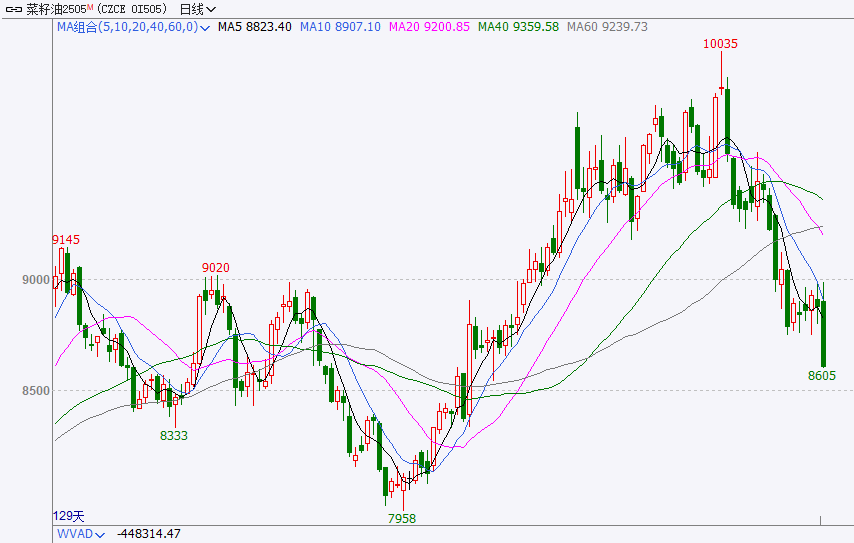
Task: Click the 8333 trough price label
Action: pyautogui.click(x=174, y=436)
